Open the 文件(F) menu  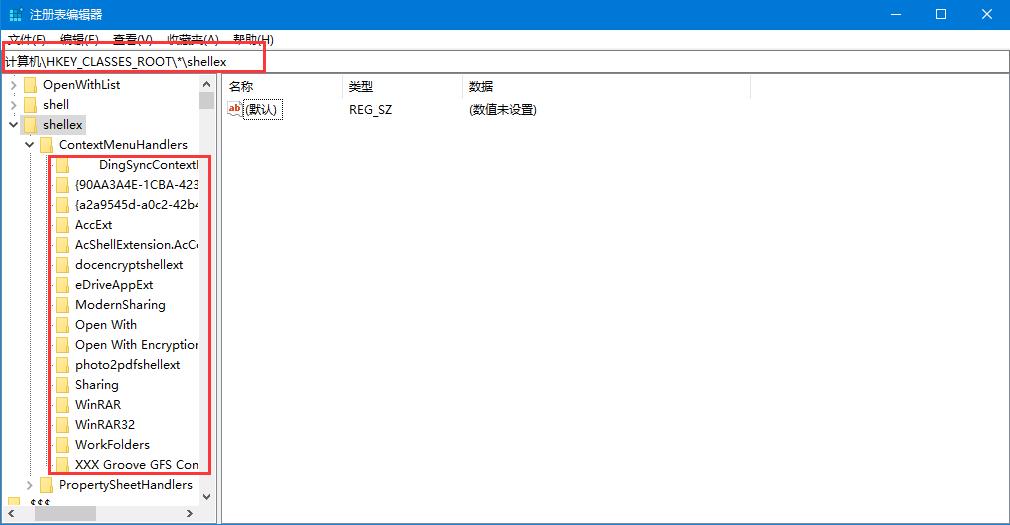26,40
